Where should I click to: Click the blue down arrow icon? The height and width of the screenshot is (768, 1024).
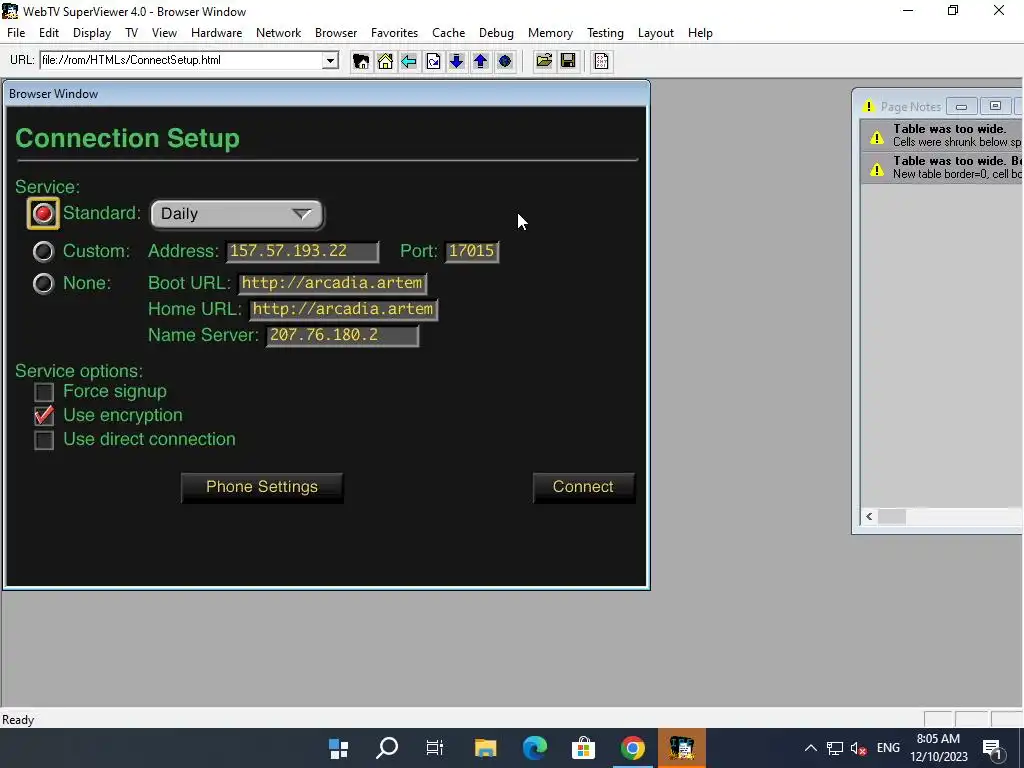(456, 61)
